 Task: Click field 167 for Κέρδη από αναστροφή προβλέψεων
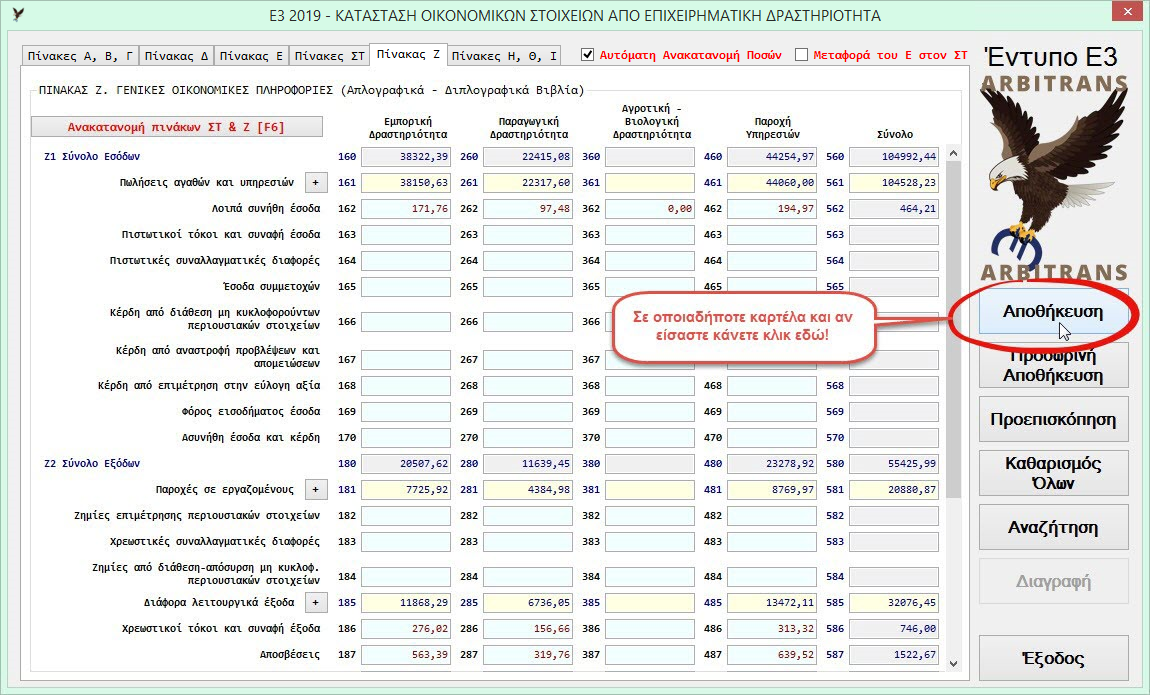[x=406, y=360]
